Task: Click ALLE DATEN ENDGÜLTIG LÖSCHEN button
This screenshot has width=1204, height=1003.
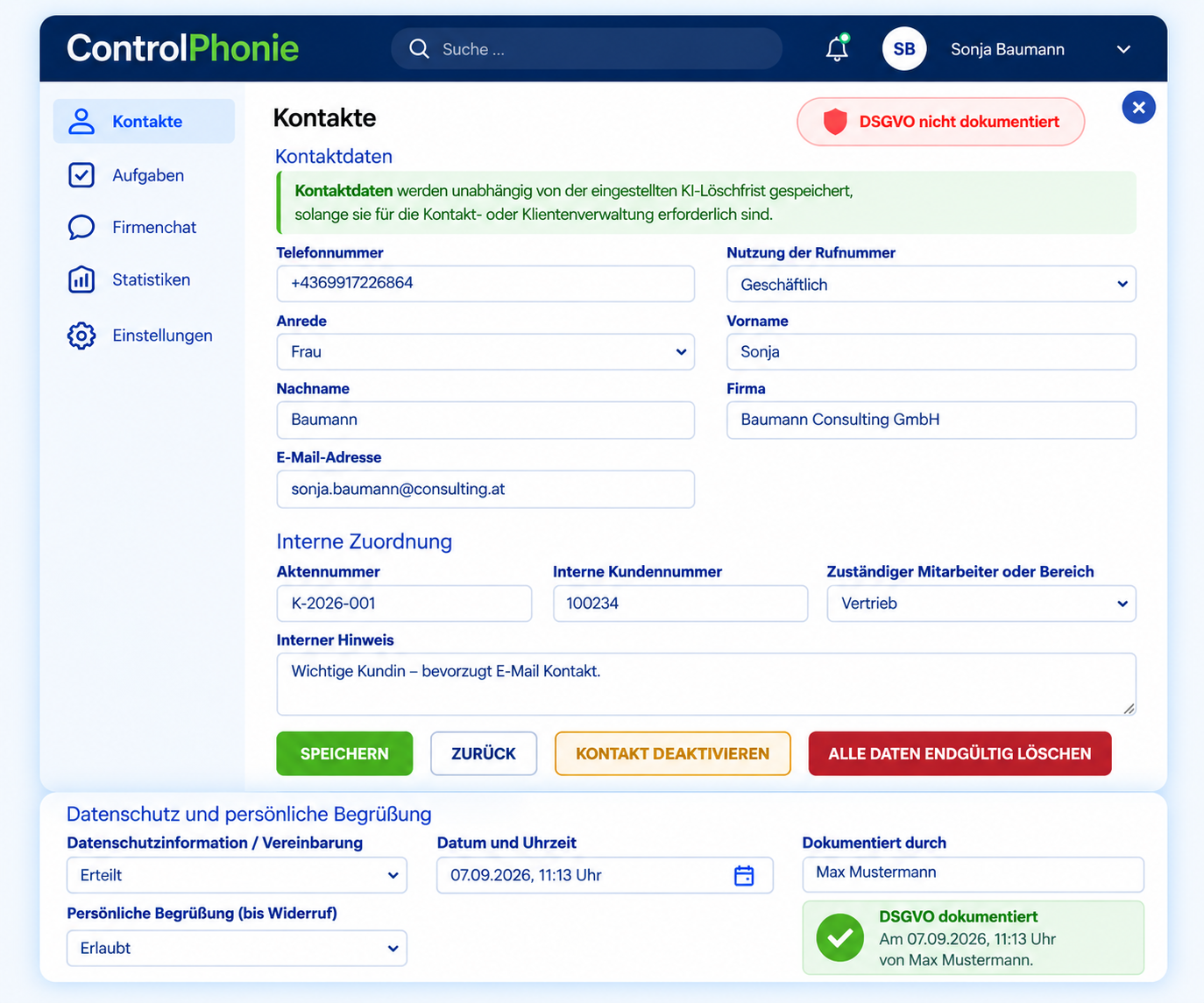Action: click(960, 753)
